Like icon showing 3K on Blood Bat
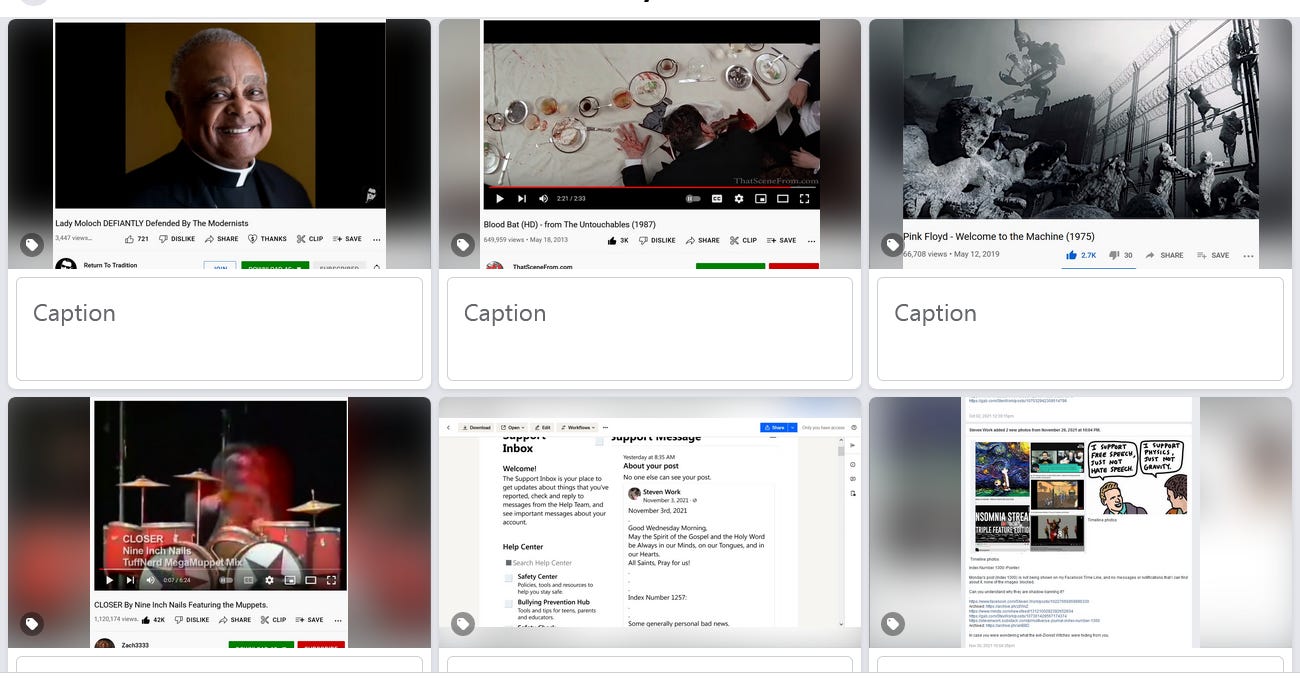 [618, 240]
